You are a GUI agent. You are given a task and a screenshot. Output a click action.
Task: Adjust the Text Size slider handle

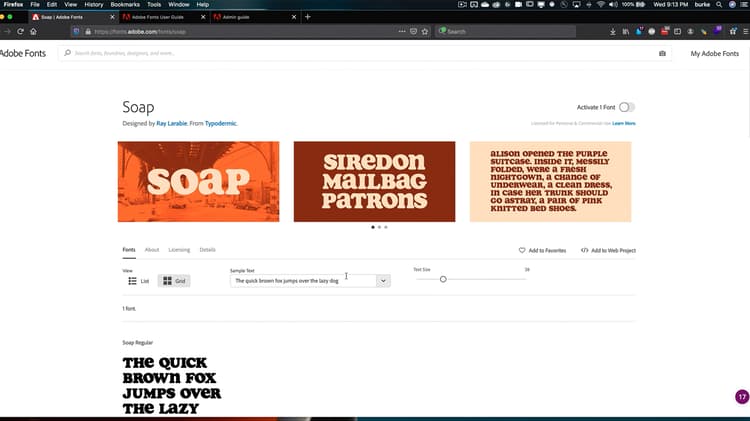pos(443,279)
